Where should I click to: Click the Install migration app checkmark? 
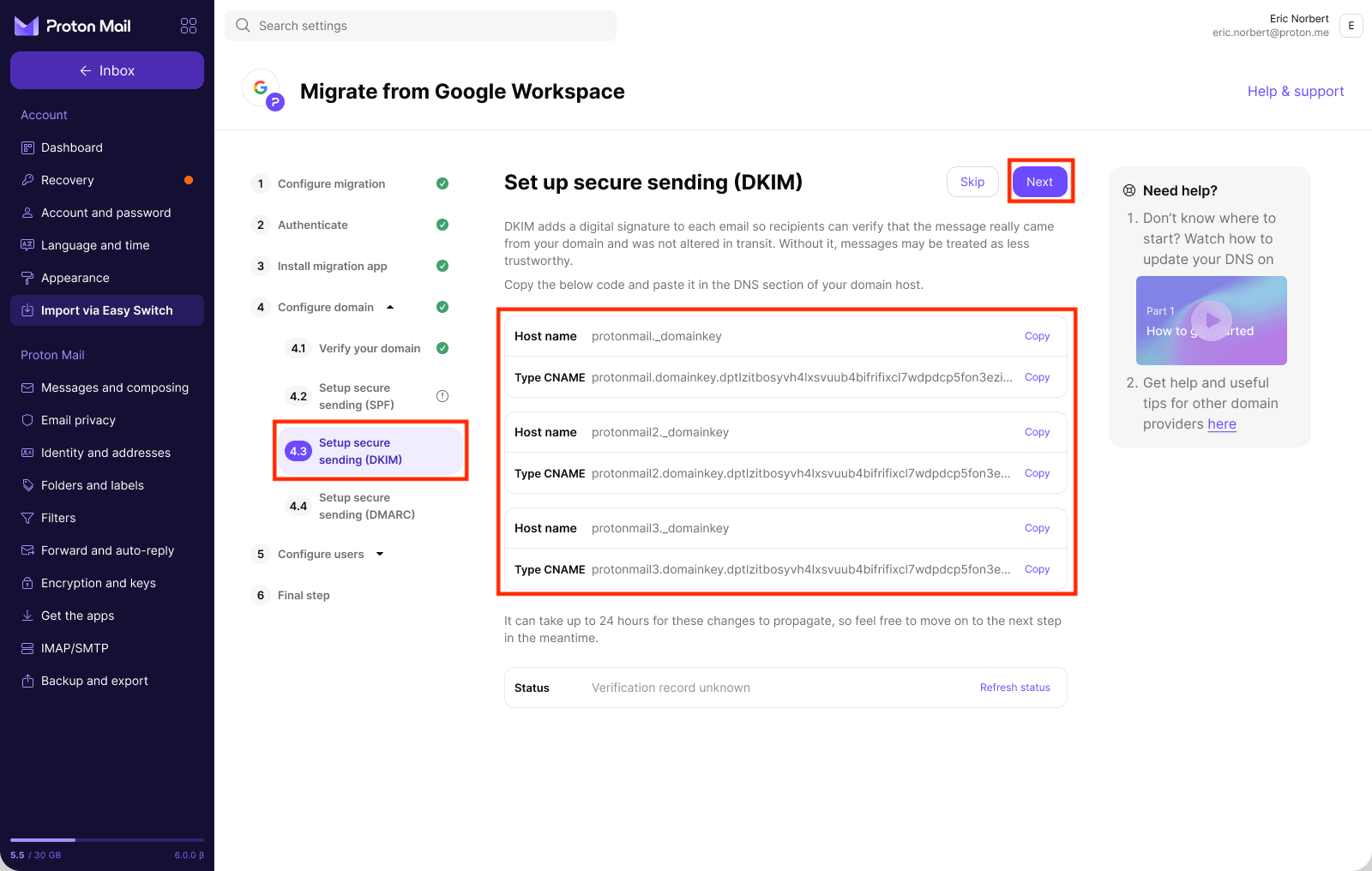pos(442,266)
